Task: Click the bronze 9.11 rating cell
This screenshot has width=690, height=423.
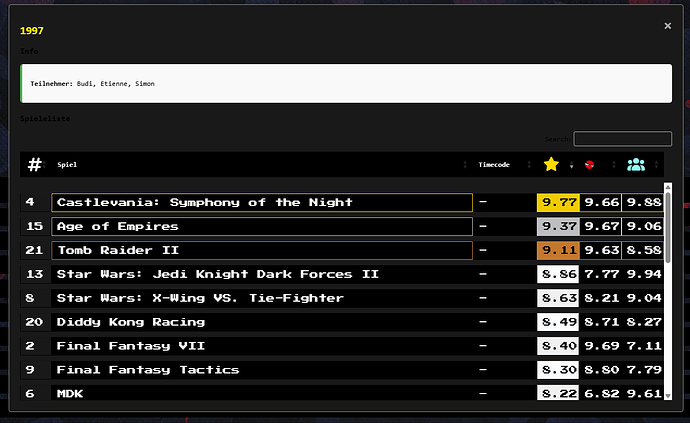Action: click(559, 250)
